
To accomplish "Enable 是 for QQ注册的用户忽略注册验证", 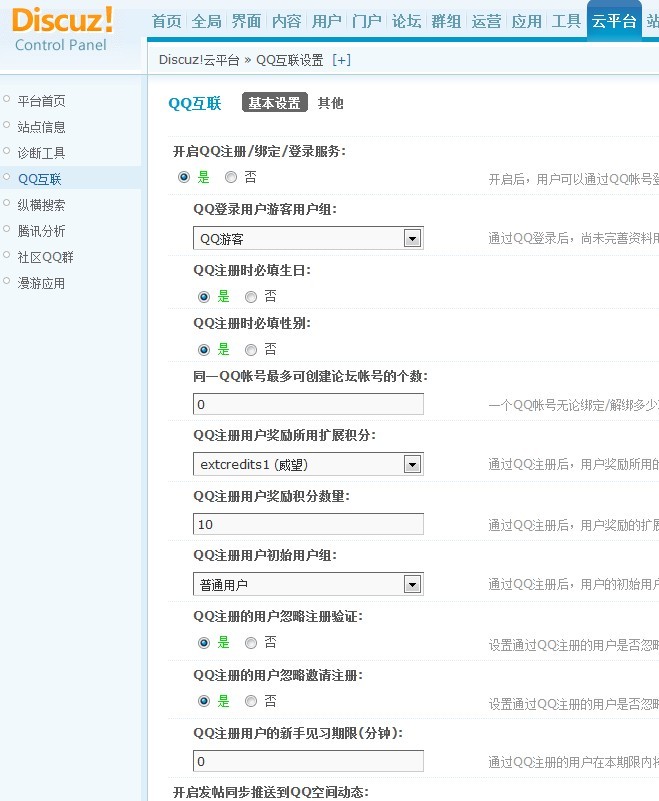I will tap(204, 643).
